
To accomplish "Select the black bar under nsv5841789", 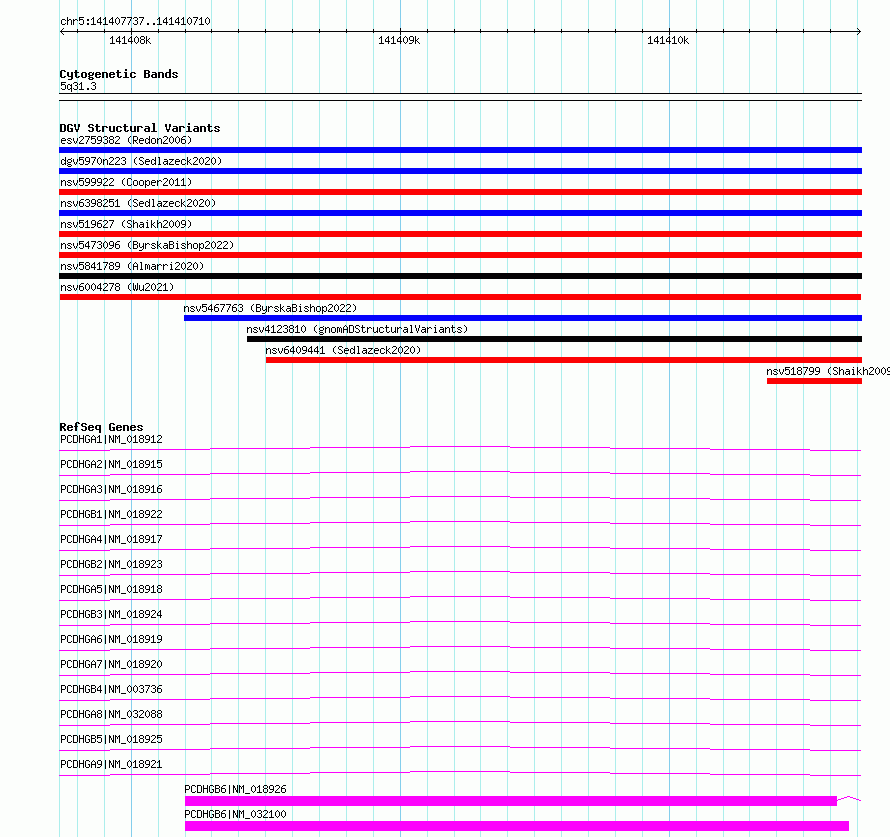I will 460,276.
